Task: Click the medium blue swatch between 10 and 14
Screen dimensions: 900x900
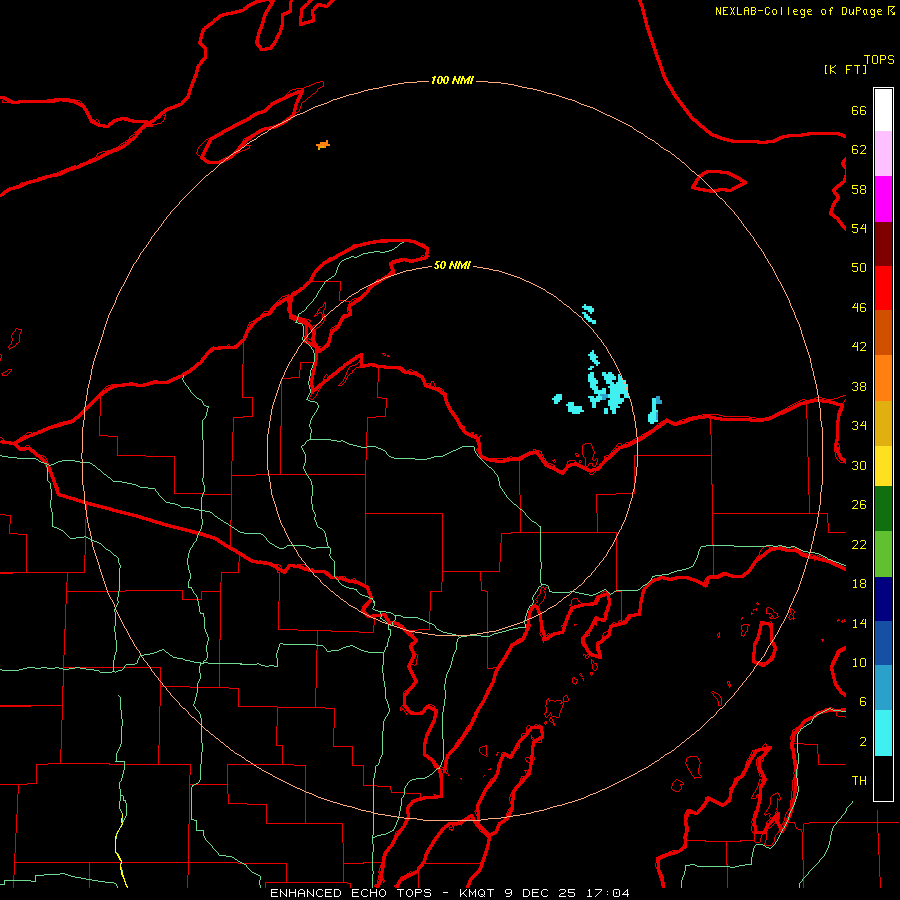Action: pos(883,643)
